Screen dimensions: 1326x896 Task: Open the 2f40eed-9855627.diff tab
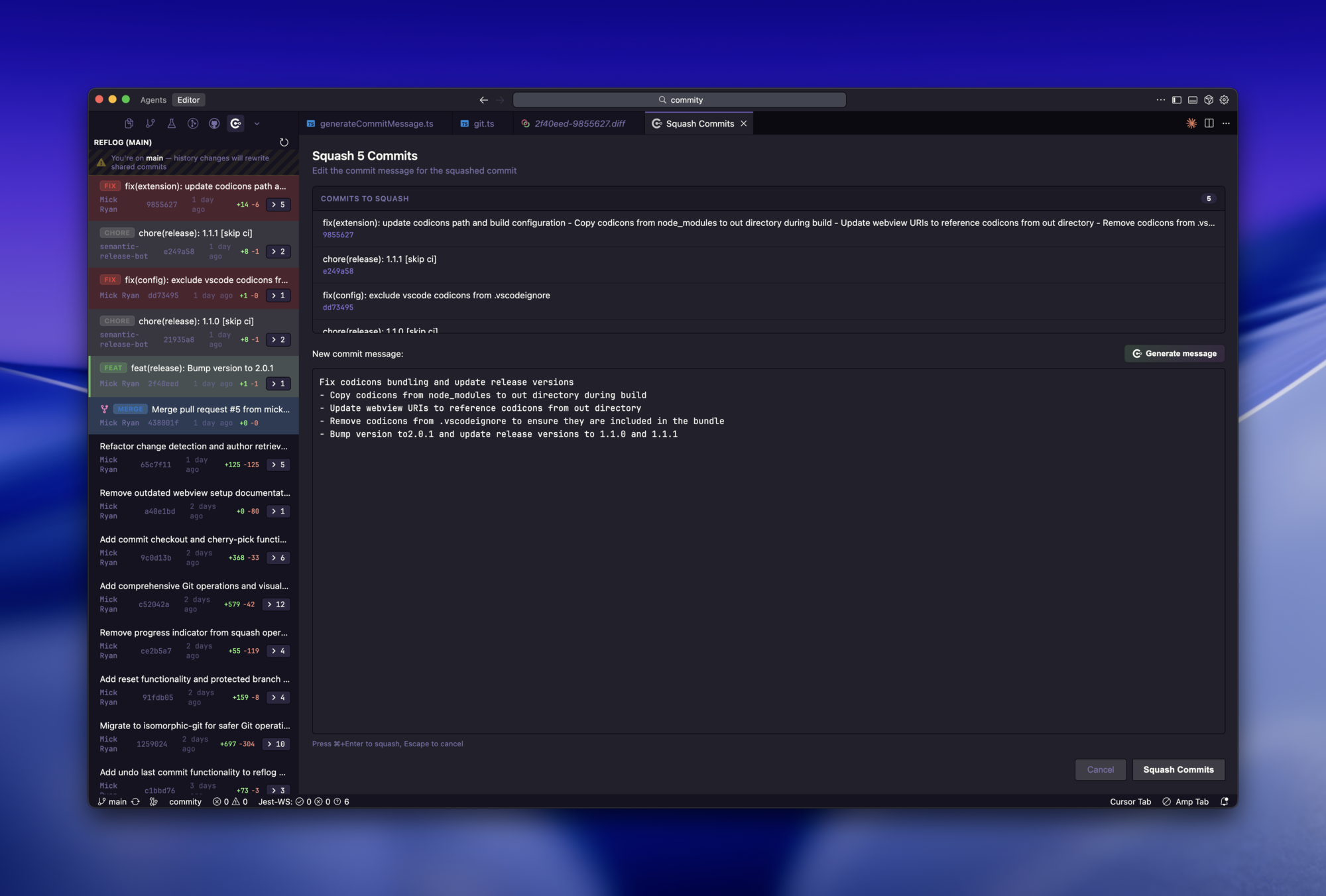coord(579,124)
